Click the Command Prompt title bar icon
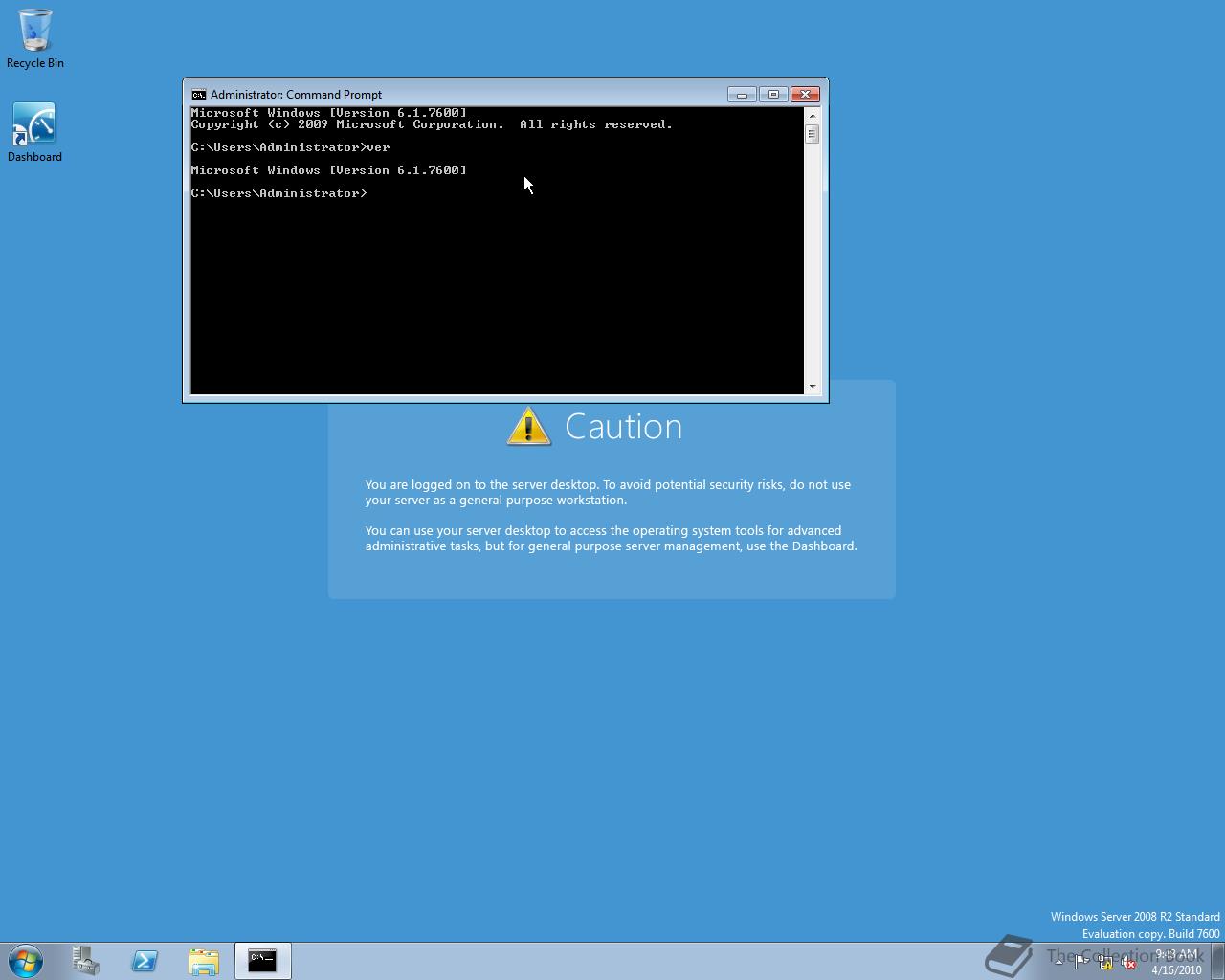 click(198, 95)
